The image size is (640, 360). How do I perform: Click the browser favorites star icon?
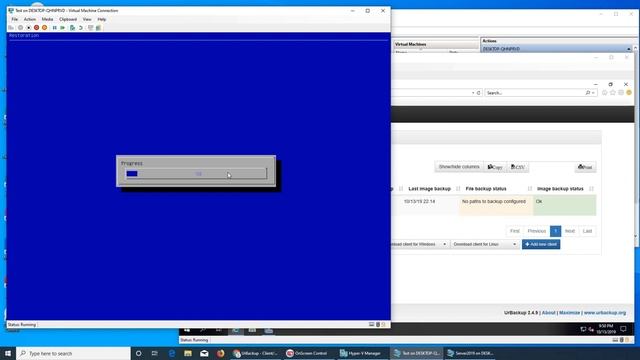[613, 93]
